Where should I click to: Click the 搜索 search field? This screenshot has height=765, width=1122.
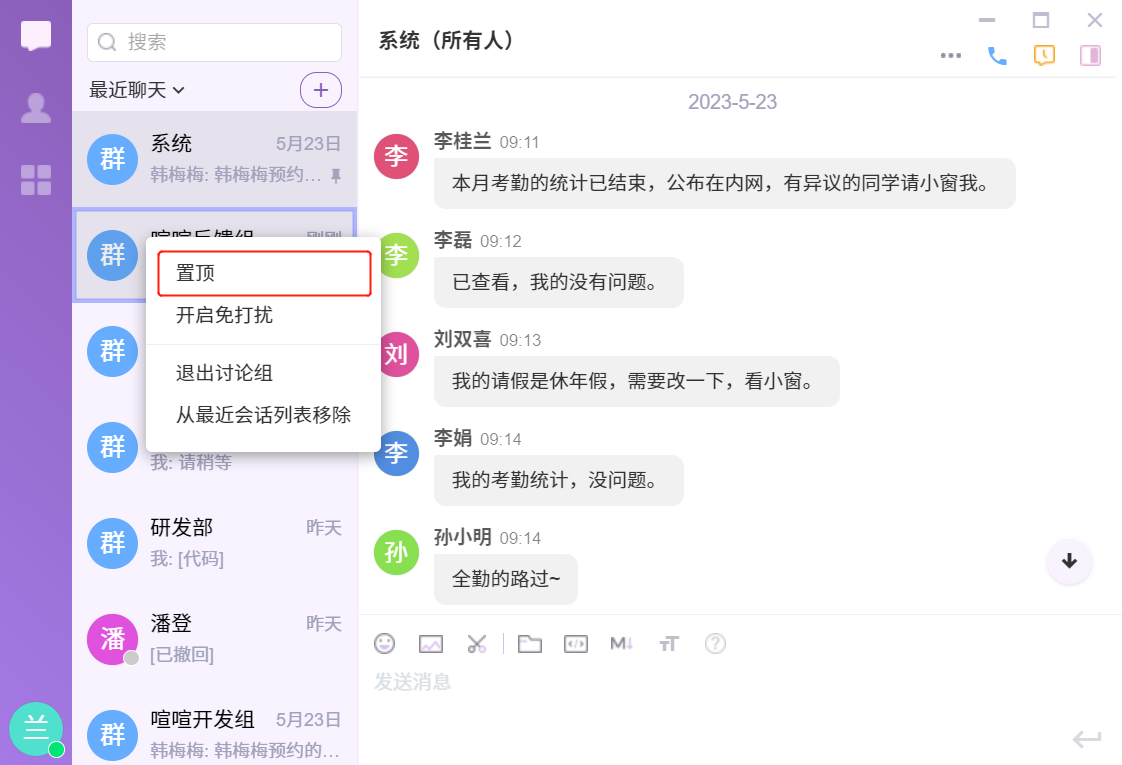coord(215,42)
